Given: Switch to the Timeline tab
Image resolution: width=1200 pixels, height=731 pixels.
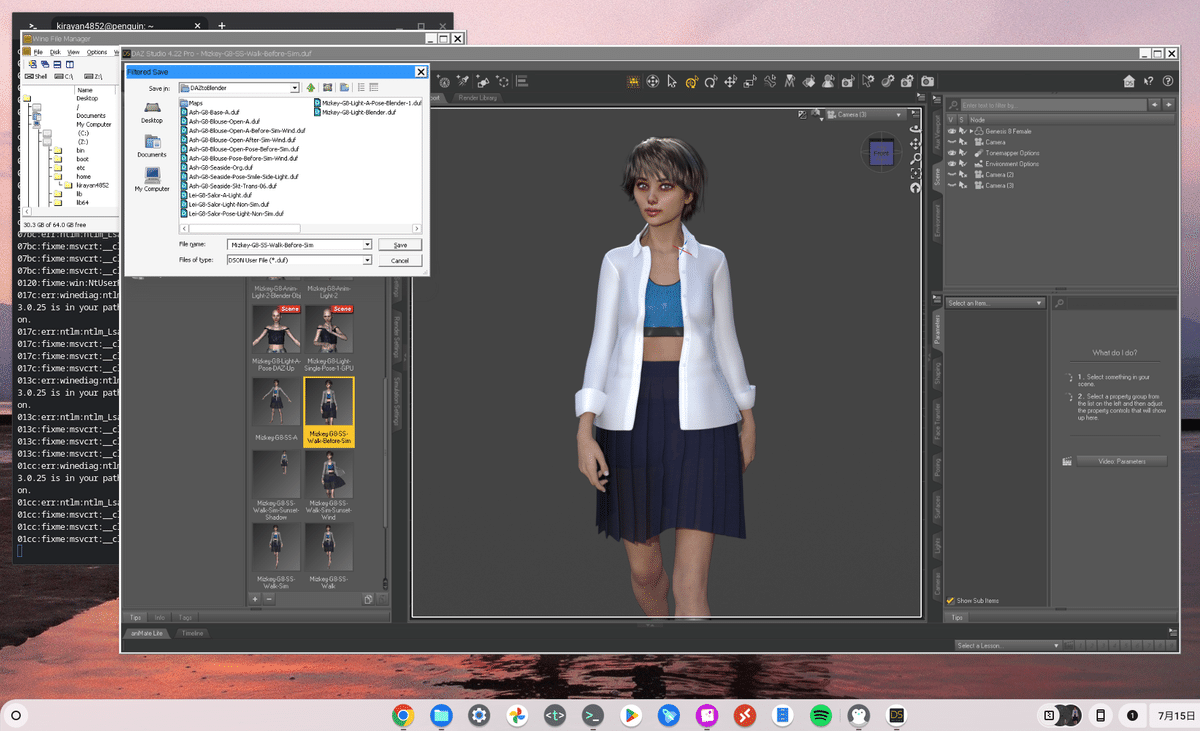Looking at the screenshot, I should tap(192, 633).
